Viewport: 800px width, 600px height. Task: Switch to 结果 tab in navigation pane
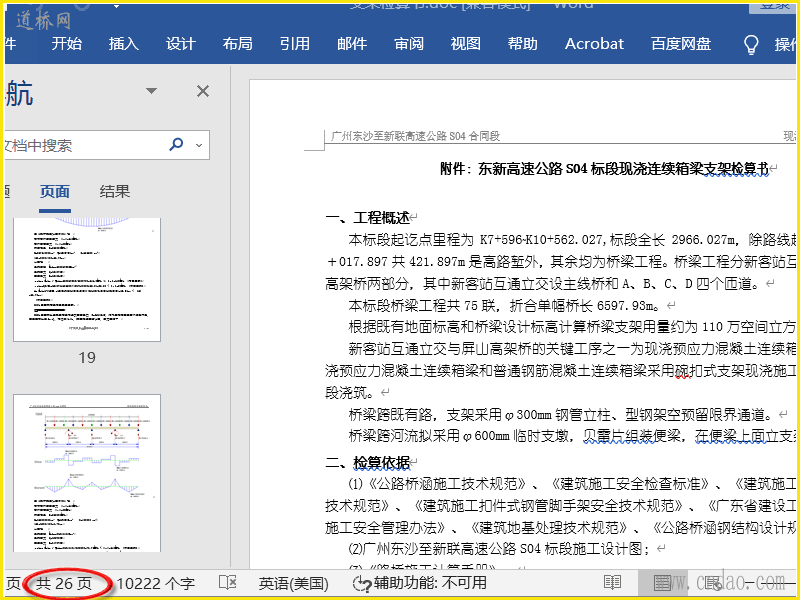tap(115, 192)
